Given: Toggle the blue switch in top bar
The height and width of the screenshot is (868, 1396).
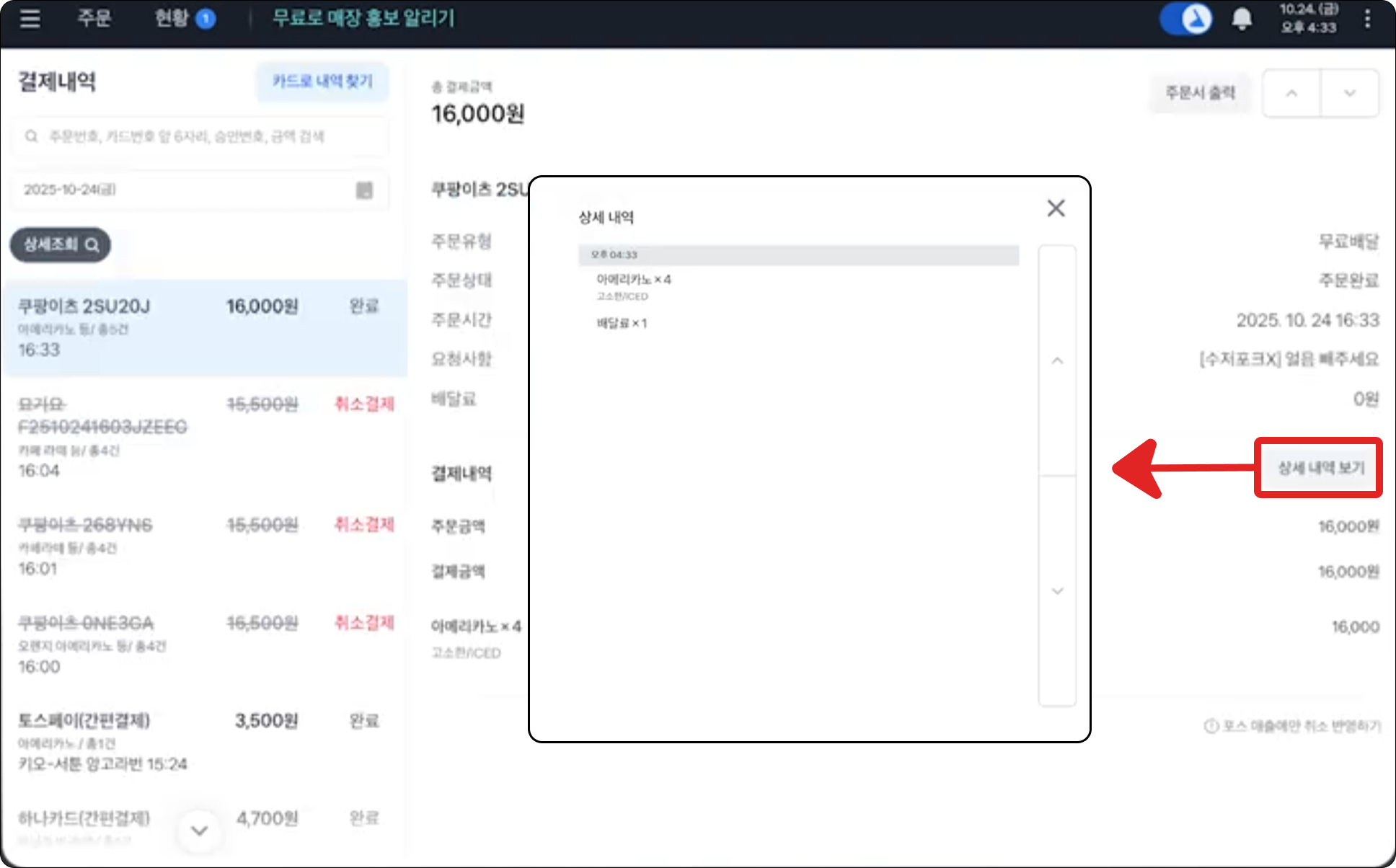Looking at the screenshot, I should (1185, 19).
